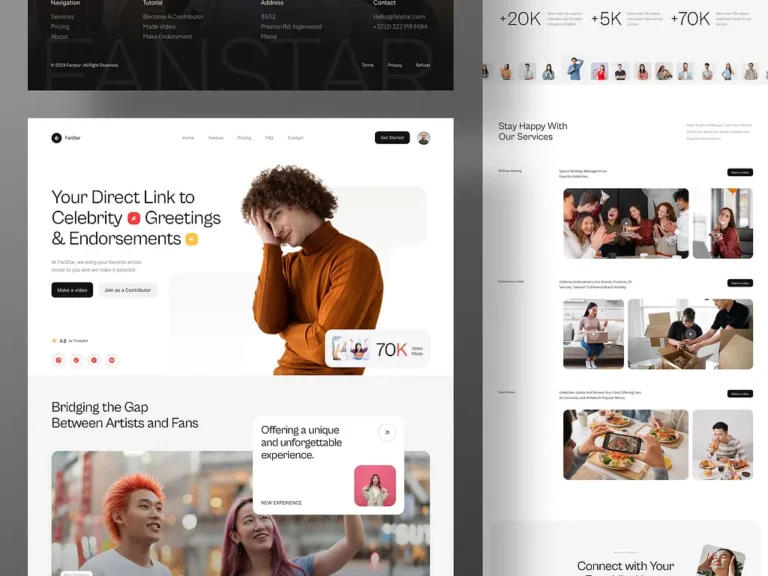The width and height of the screenshot is (768, 576).
Task: Select the pink thumbnail in New Experience card
Action: tap(375, 486)
